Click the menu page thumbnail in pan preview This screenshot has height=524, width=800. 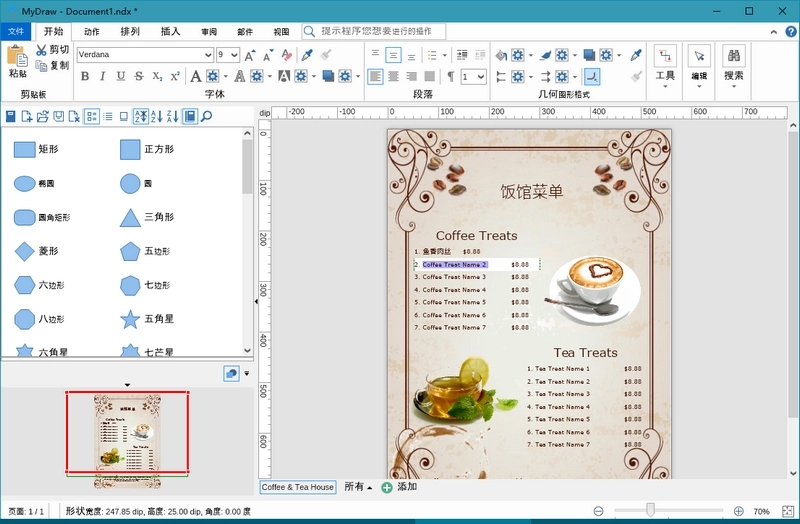[127, 433]
